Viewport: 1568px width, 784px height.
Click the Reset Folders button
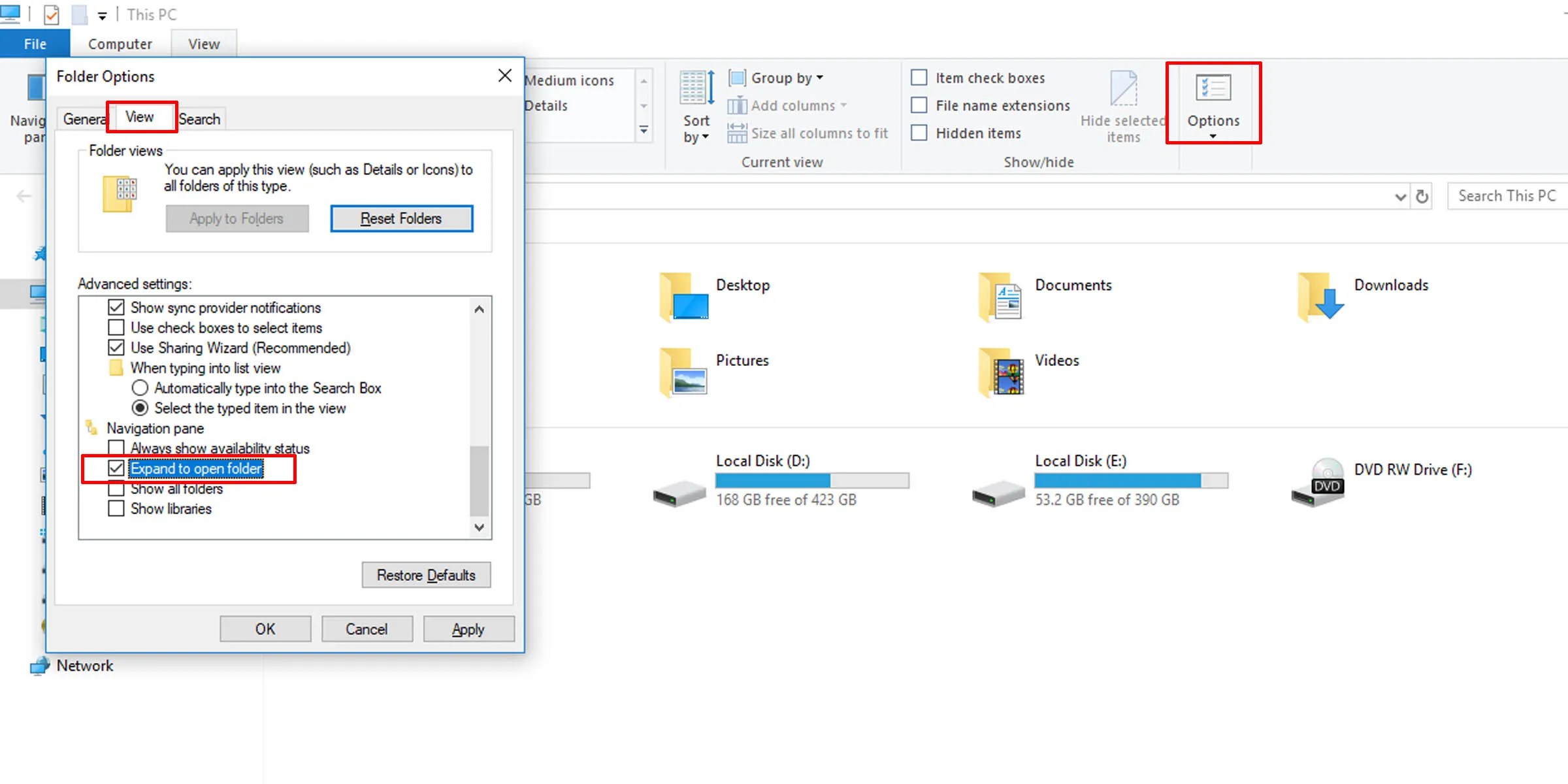[x=401, y=218]
